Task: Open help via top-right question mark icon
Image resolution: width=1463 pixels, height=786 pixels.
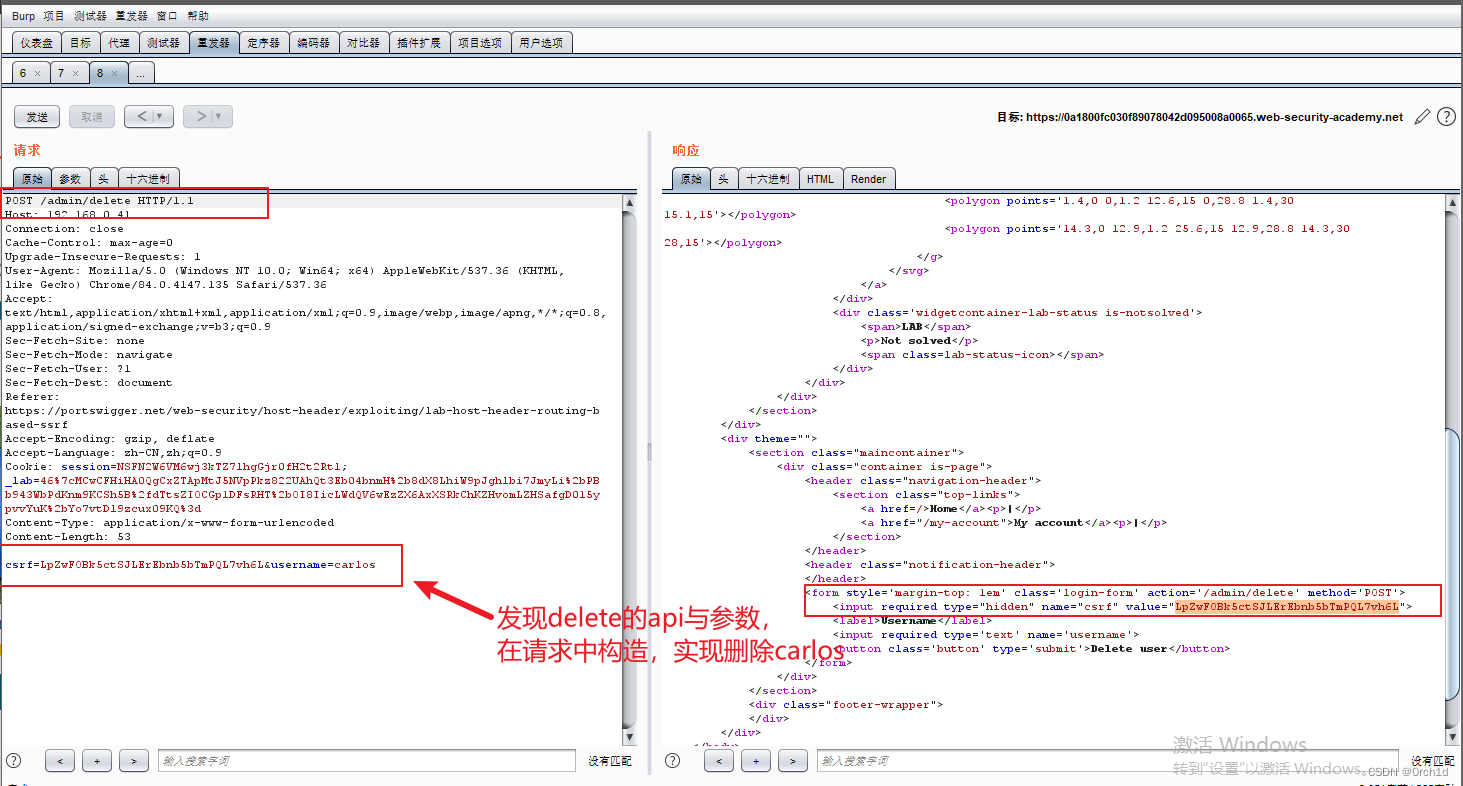Action: point(1446,117)
